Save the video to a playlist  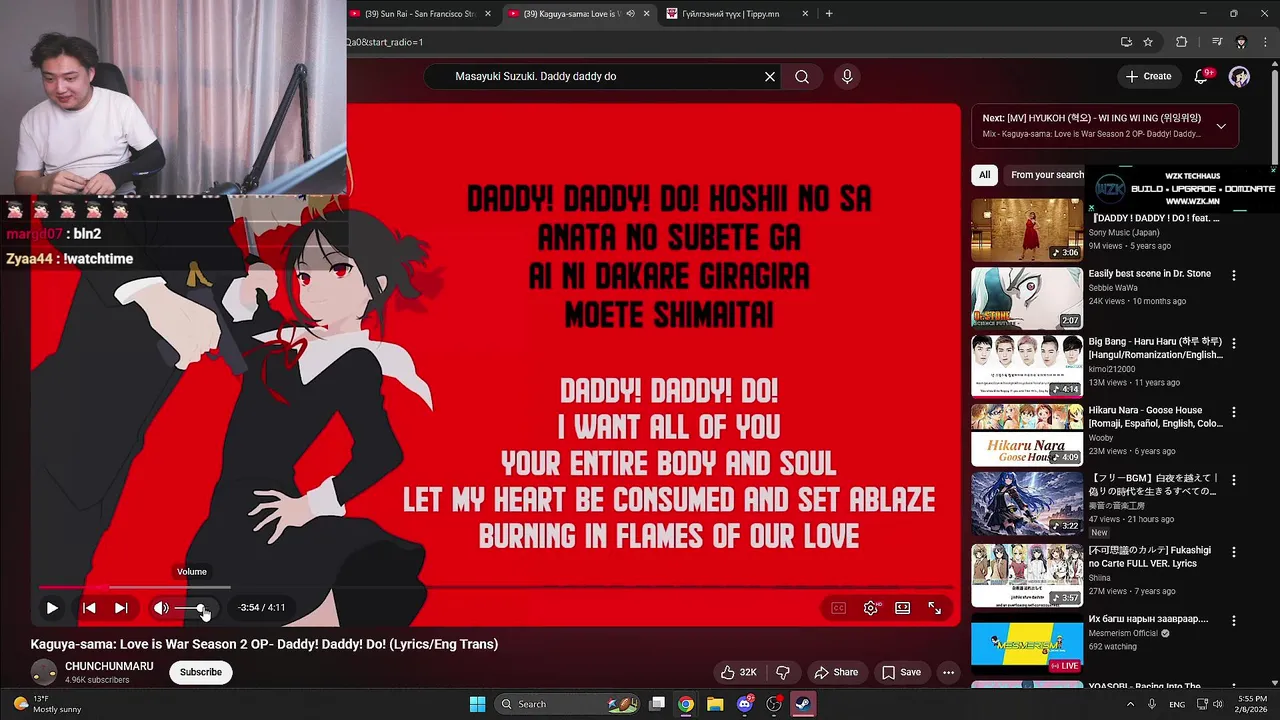click(x=901, y=672)
